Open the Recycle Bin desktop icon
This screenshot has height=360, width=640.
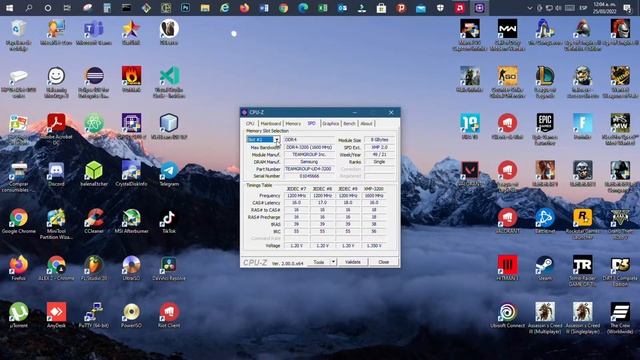(x=18, y=35)
